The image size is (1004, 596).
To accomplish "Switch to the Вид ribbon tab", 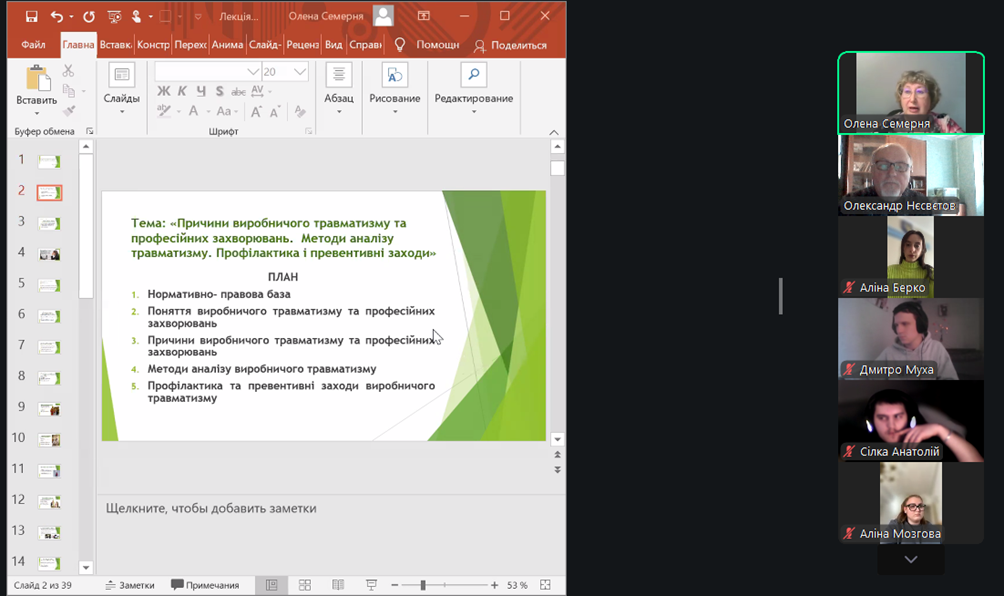I will (334, 45).
